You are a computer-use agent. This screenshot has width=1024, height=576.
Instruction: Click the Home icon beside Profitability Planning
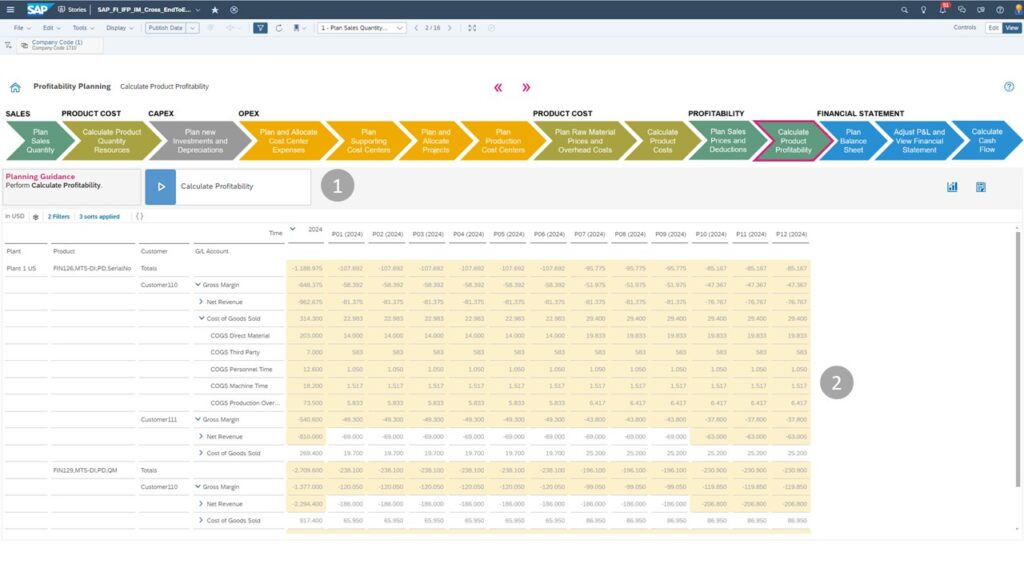click(x=15, y=87)
